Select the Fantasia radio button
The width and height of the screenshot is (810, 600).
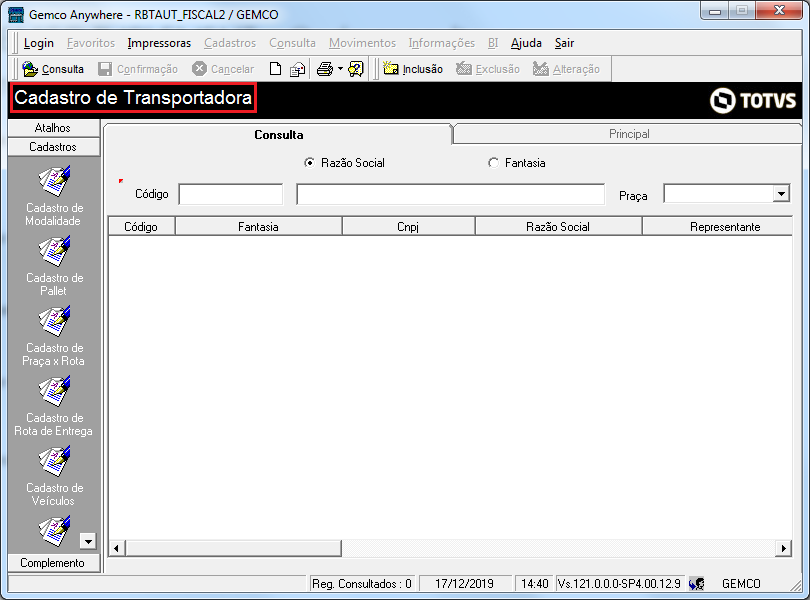pyautogui.click(x=493, y=163)
